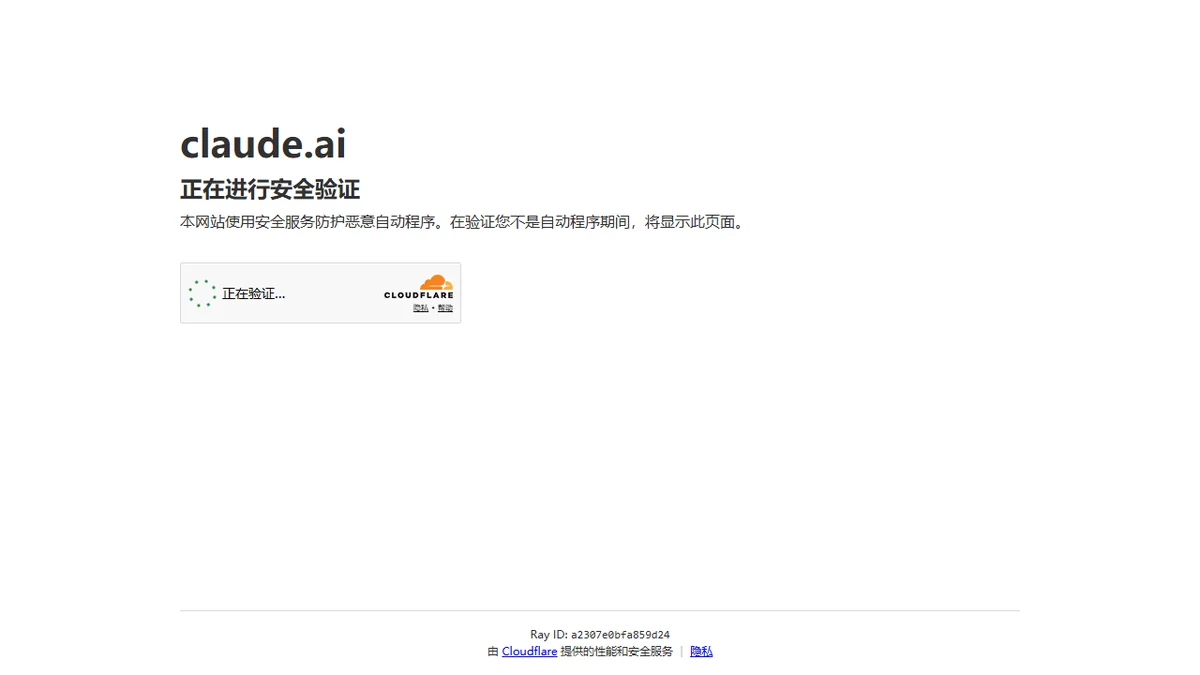Click the green verifying spinner icon
This screenshot has width=1200, height=675.
pyautogui.click(x=202, y=293)
